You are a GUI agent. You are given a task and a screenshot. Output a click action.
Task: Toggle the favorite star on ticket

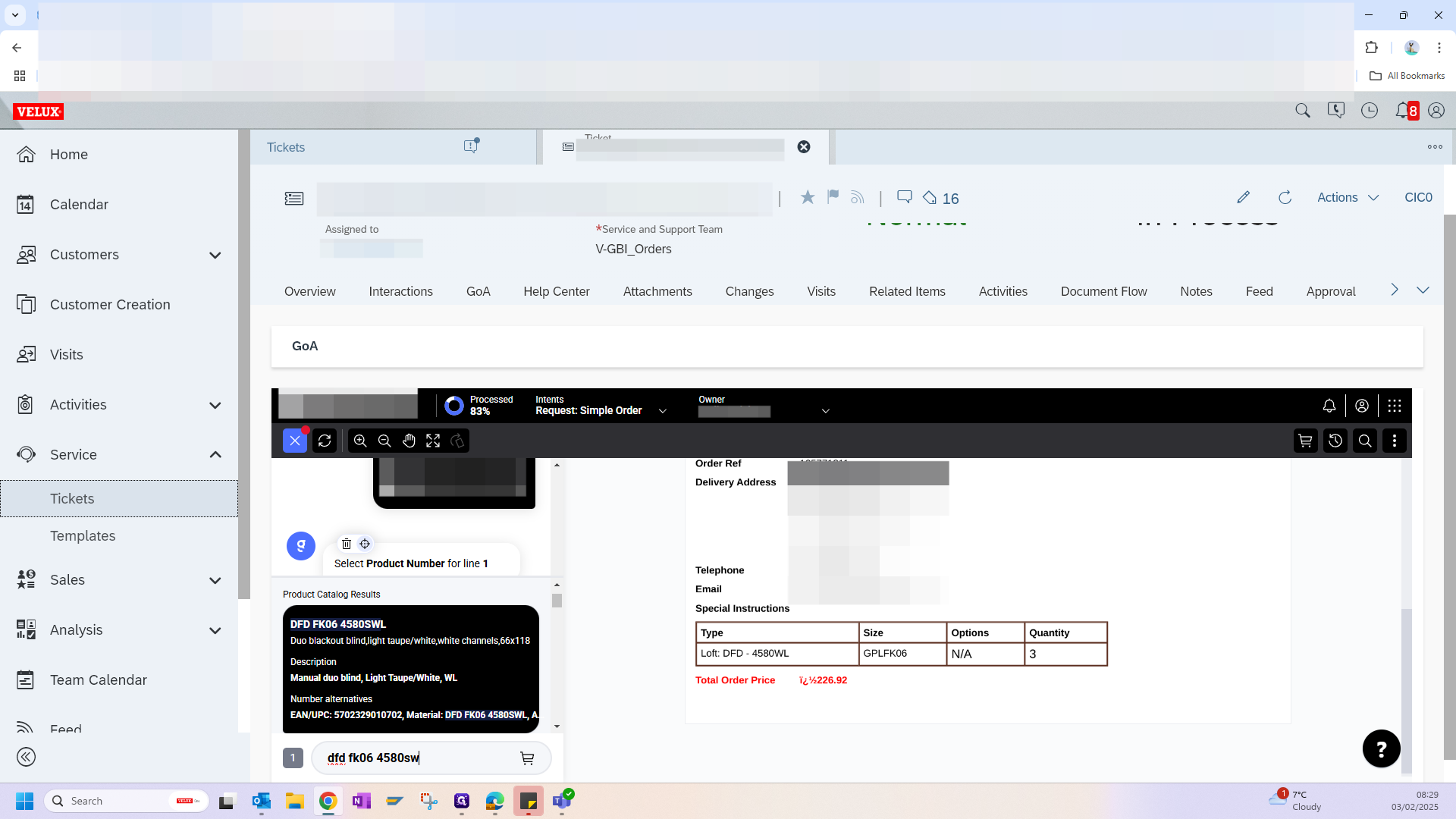click(x=808, y=197)
